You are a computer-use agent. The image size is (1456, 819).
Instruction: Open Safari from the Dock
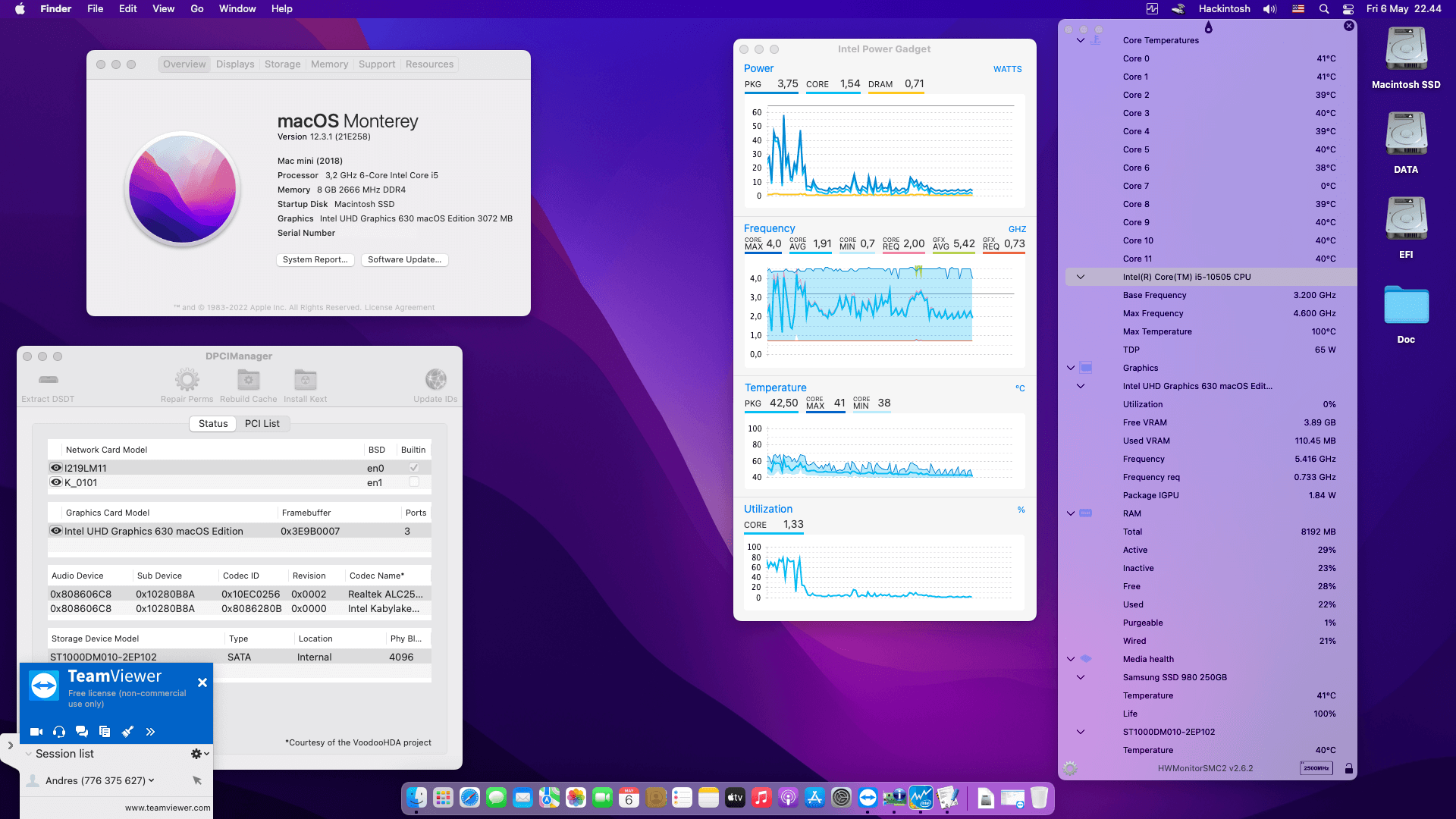point(469,798)
